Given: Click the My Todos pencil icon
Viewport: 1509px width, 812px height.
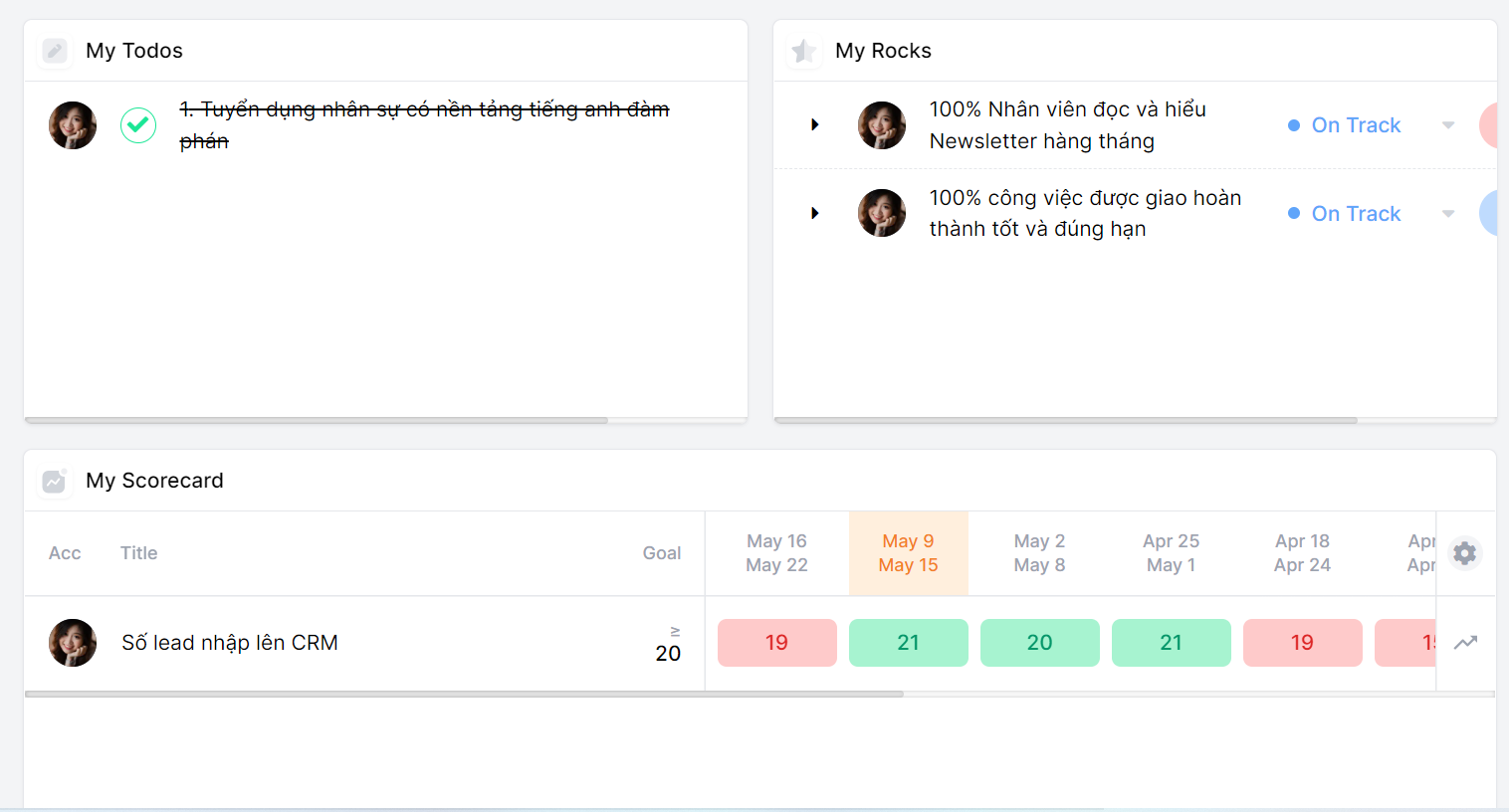Looking at the screenshot, I should (55, 51).
